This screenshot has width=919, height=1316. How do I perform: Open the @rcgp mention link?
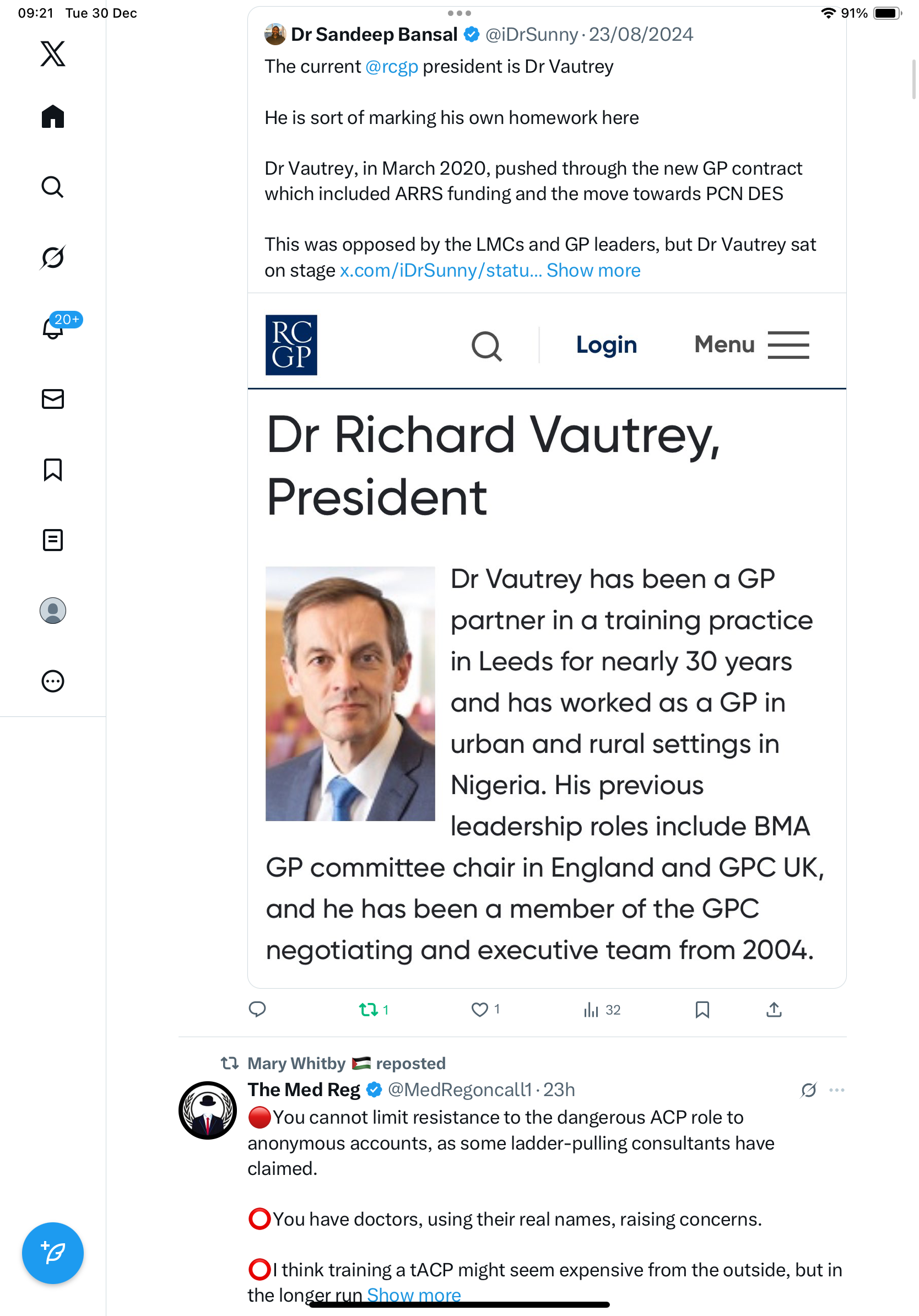(391, 67)
